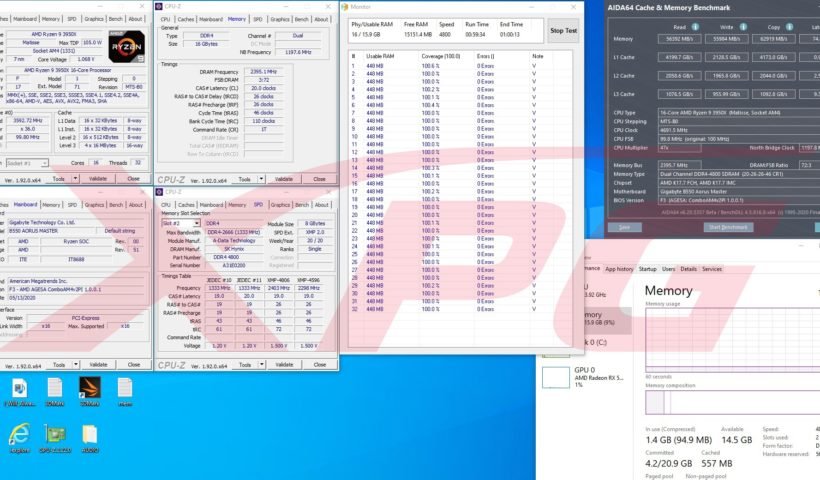This screenshot has height=480, width=820.
Task: Expand Tools dropdown arrow in CPU-Z CPU window
Action: pos(75,179)
